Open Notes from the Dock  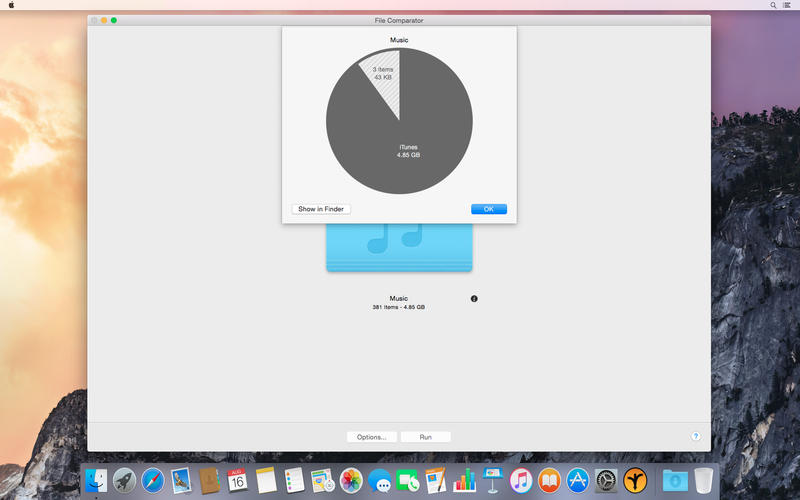point(266,480)
